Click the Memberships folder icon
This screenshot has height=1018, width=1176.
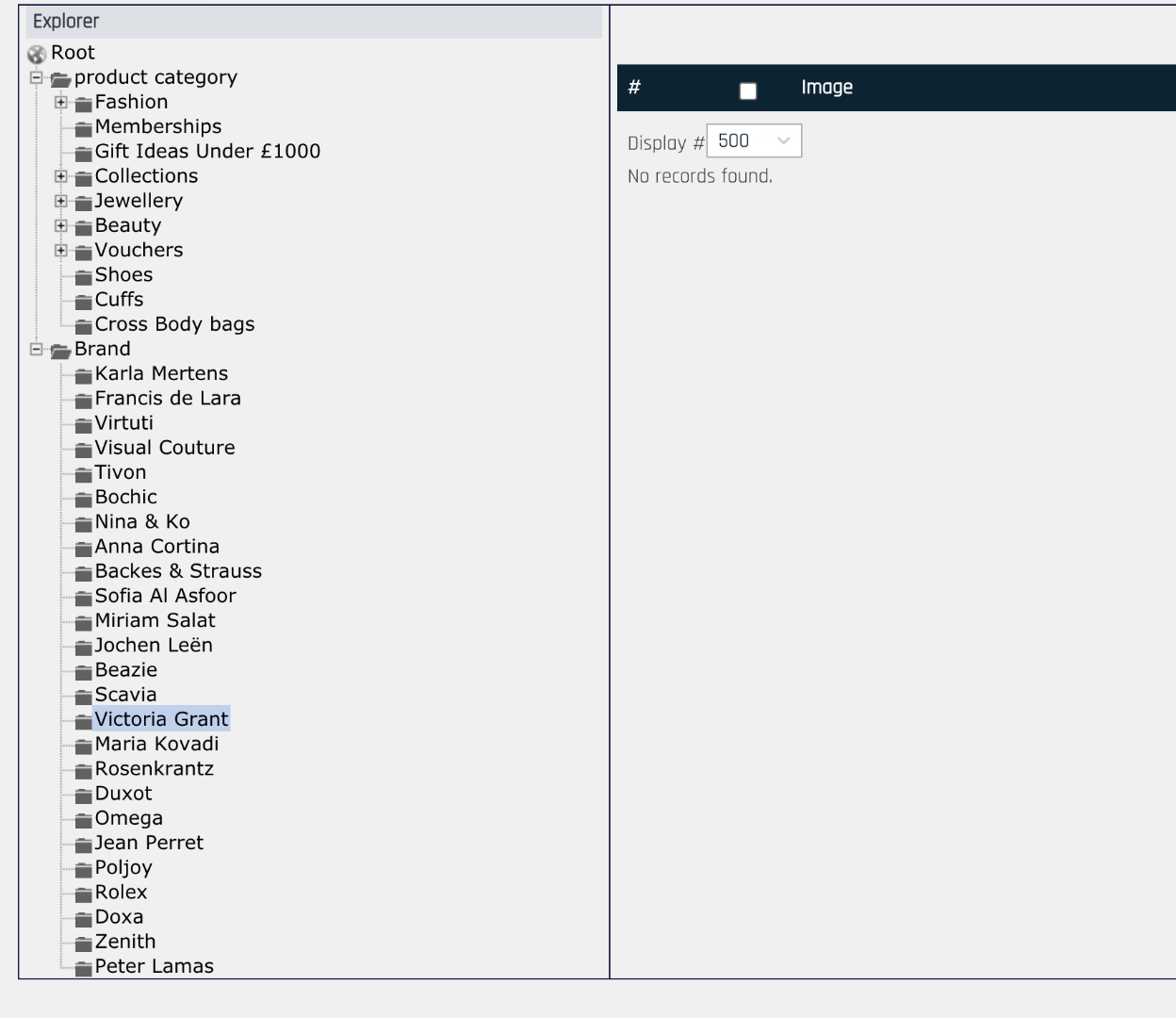(x=84, y=128)
